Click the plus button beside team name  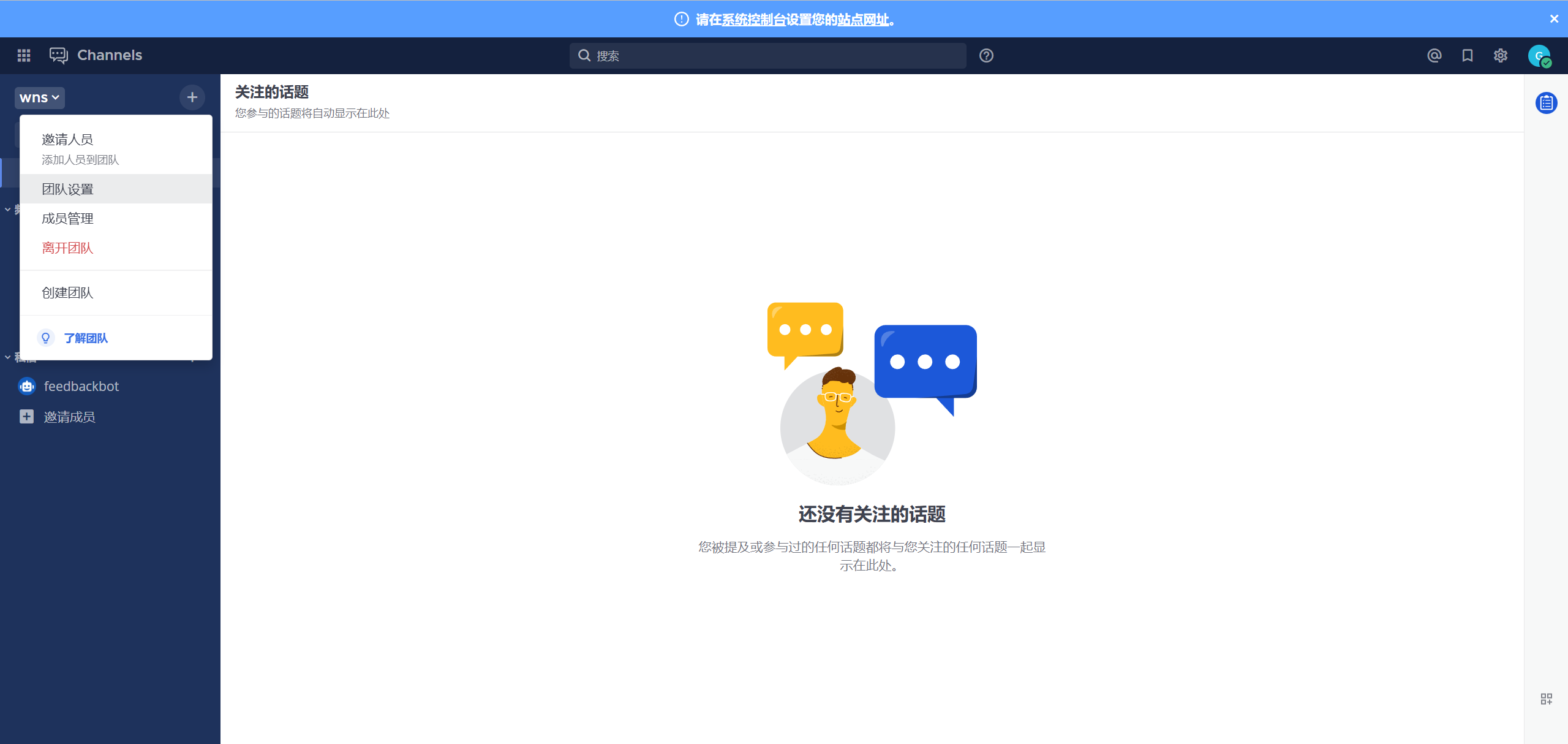tap(192, 97)
